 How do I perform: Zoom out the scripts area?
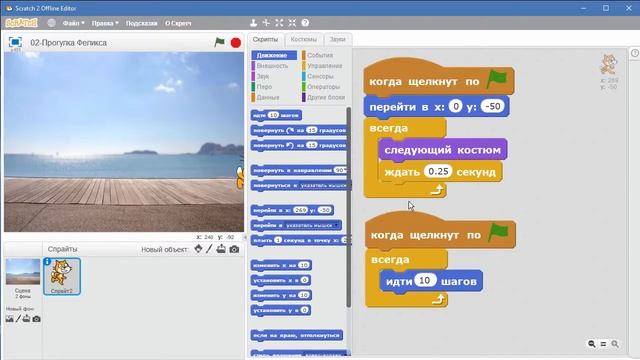pyautogui.click(x=591, y=344)
